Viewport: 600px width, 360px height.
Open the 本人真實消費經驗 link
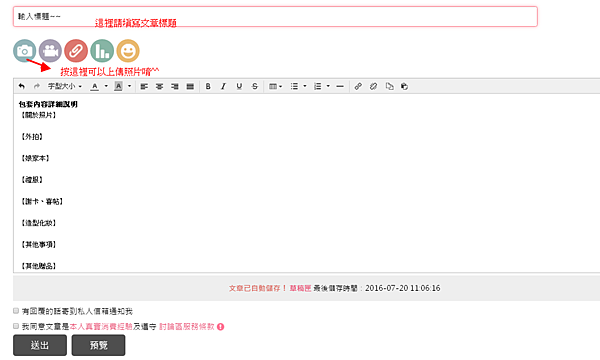click(101, 326)
